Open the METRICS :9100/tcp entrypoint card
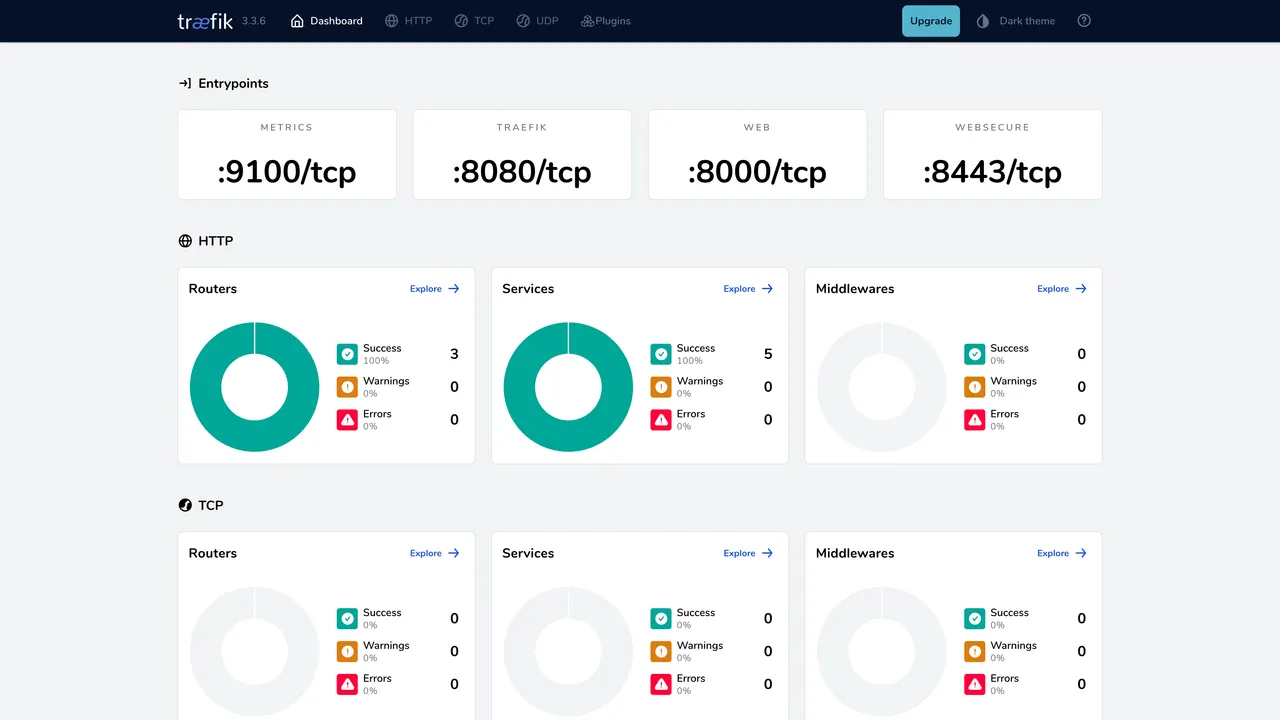Viewport: 1280px width, 720px height. [287, 155]
